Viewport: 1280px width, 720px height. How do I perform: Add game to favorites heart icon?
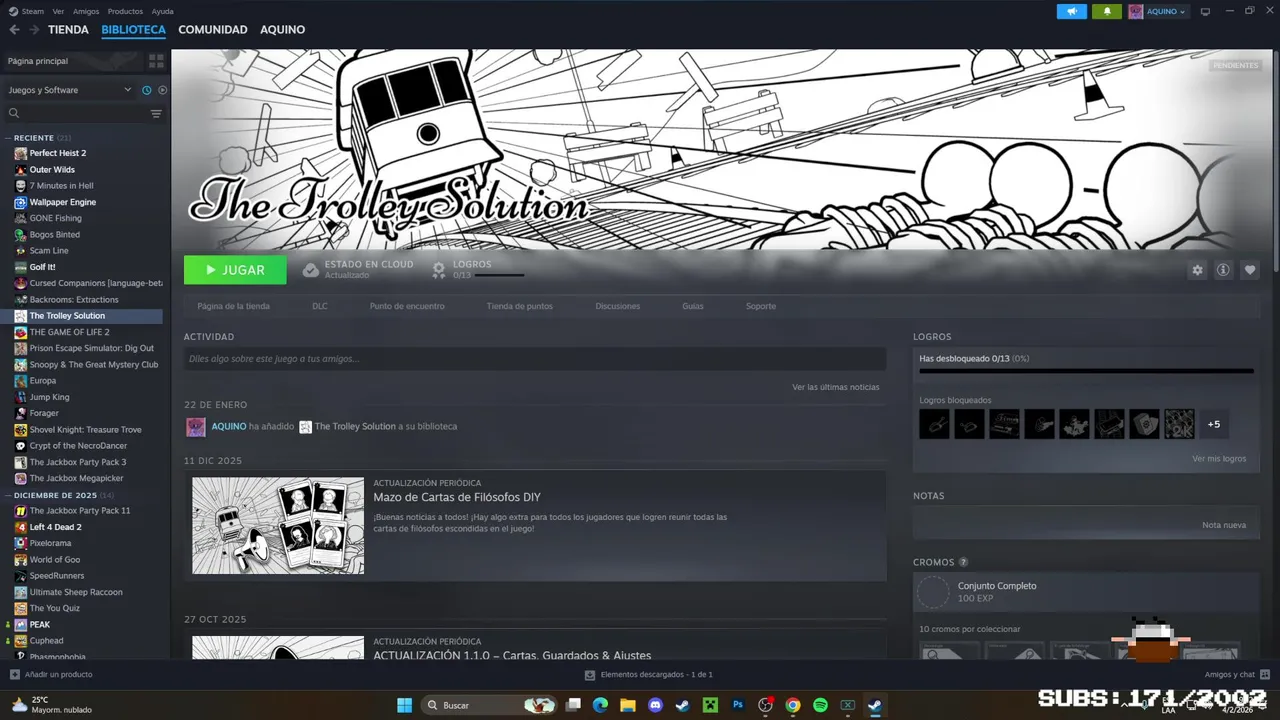(x=1249, y=270)
